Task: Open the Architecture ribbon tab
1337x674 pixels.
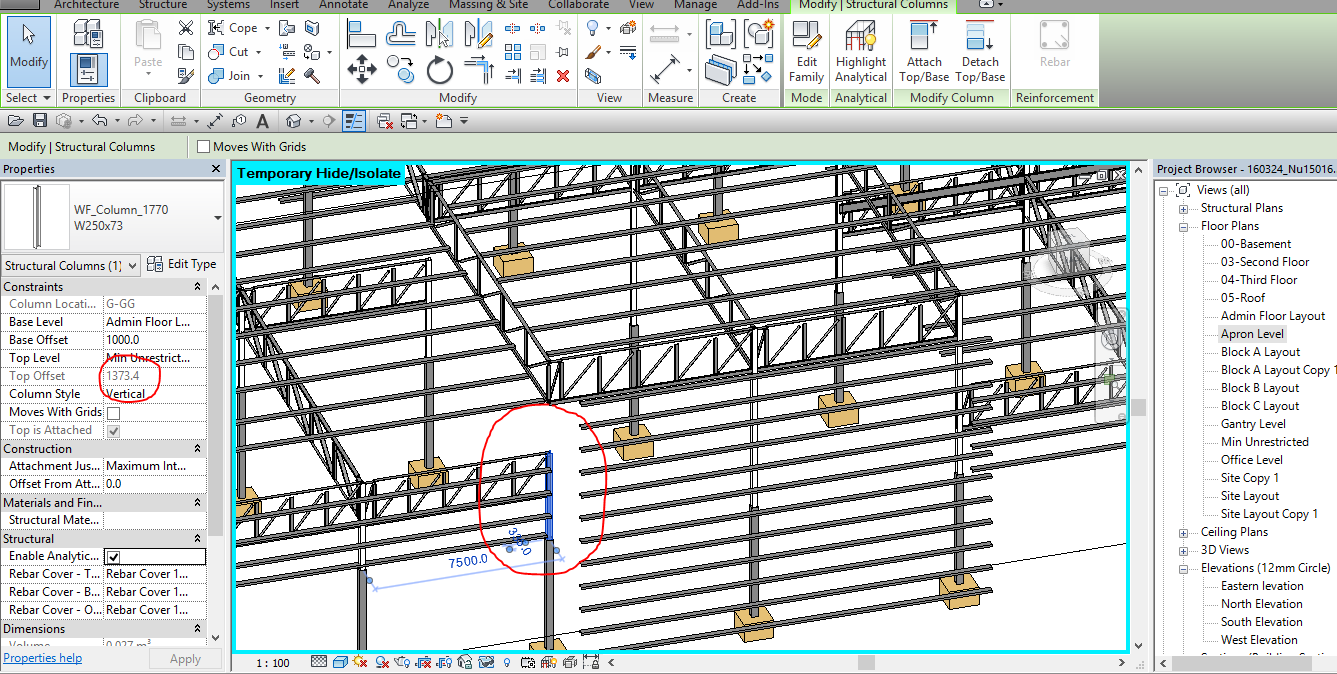Action: click(86, 5)
